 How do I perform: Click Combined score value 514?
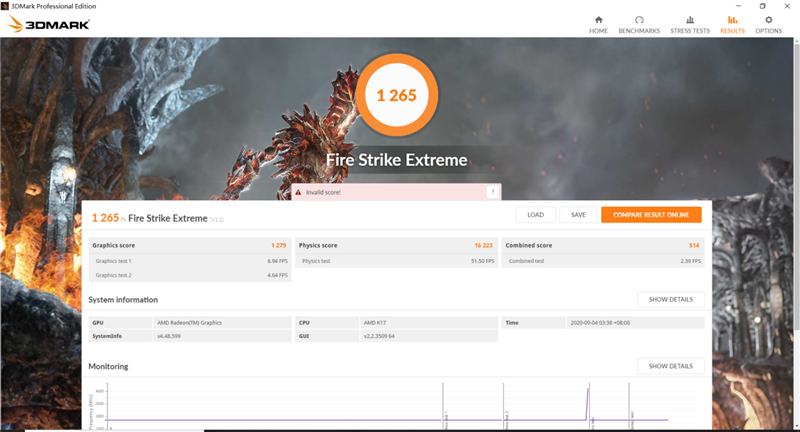(694, 245)
